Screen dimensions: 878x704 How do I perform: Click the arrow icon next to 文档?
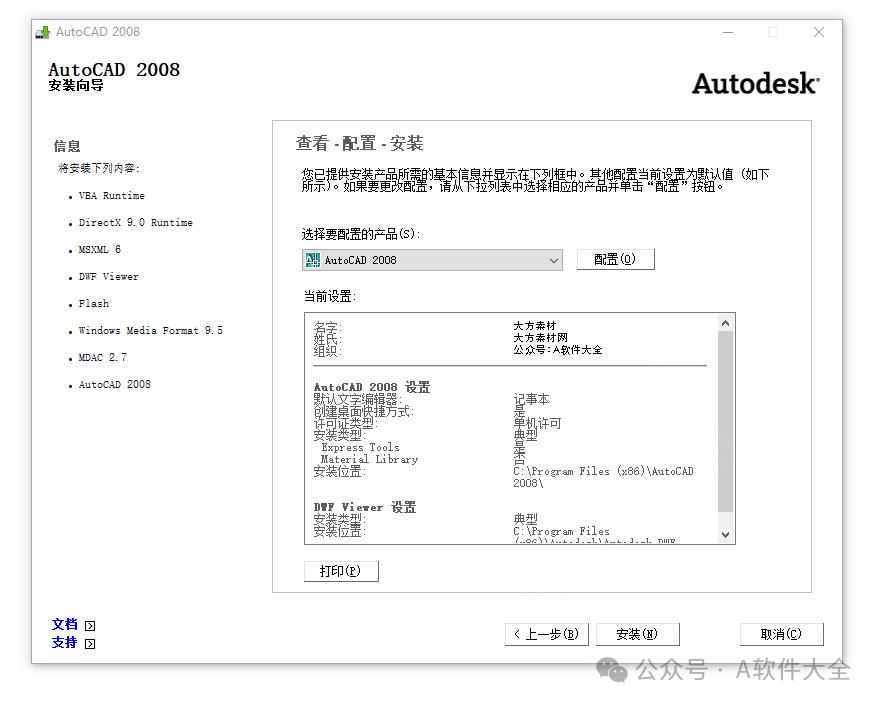90,626
